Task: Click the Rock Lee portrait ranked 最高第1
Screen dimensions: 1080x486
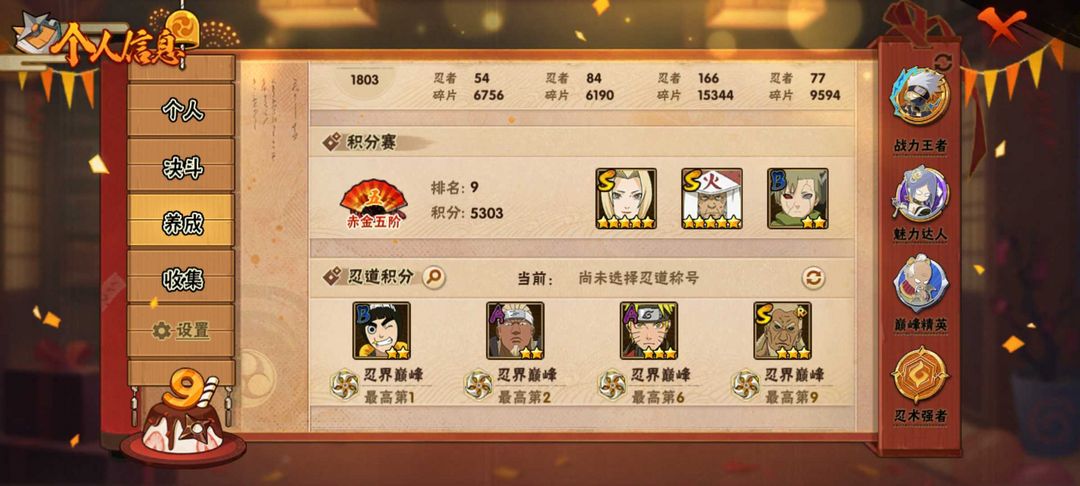Action: pos(382,330)
